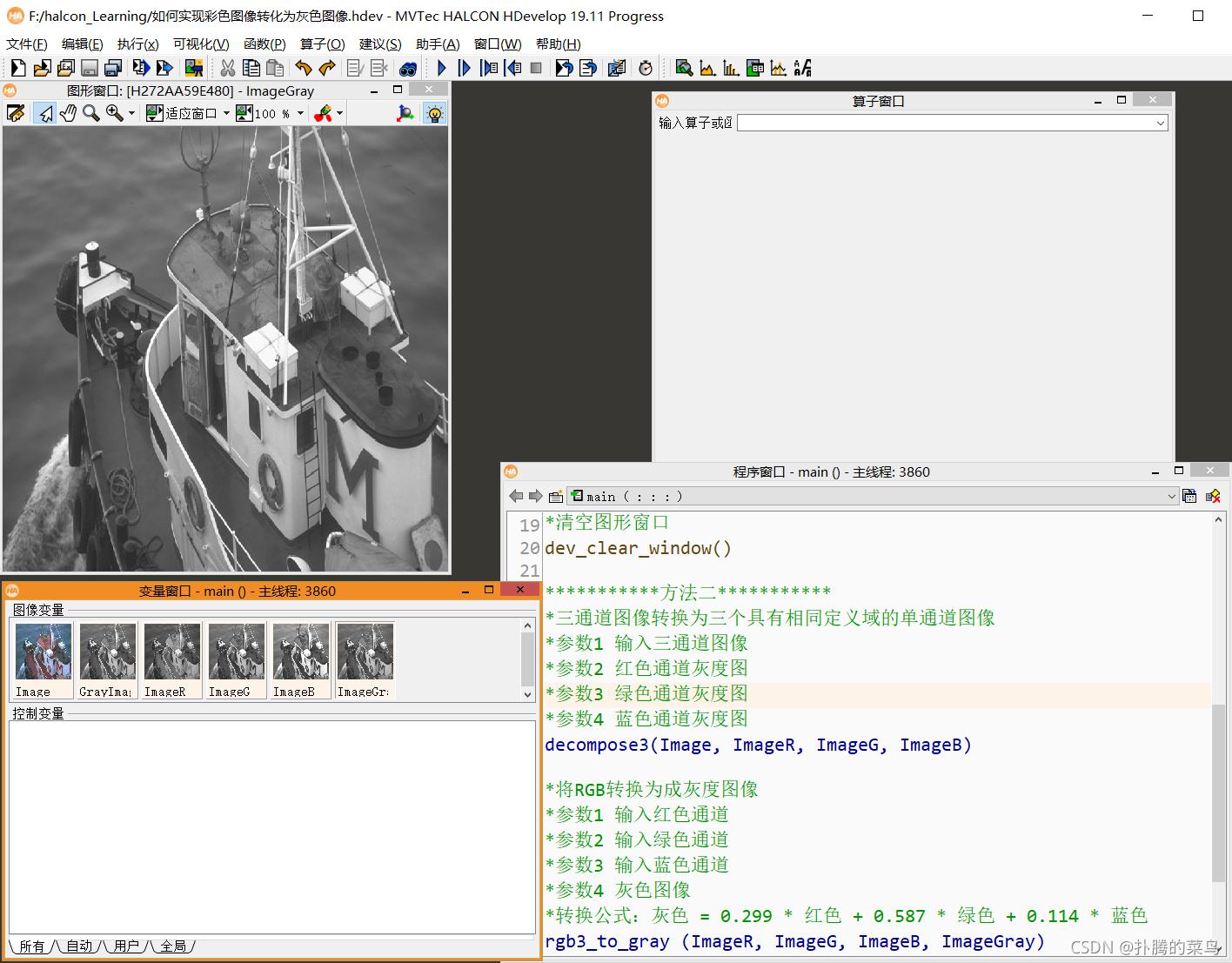Open the 可视化(V) menu
The image size is (1232, 963).
coord(201,43)
